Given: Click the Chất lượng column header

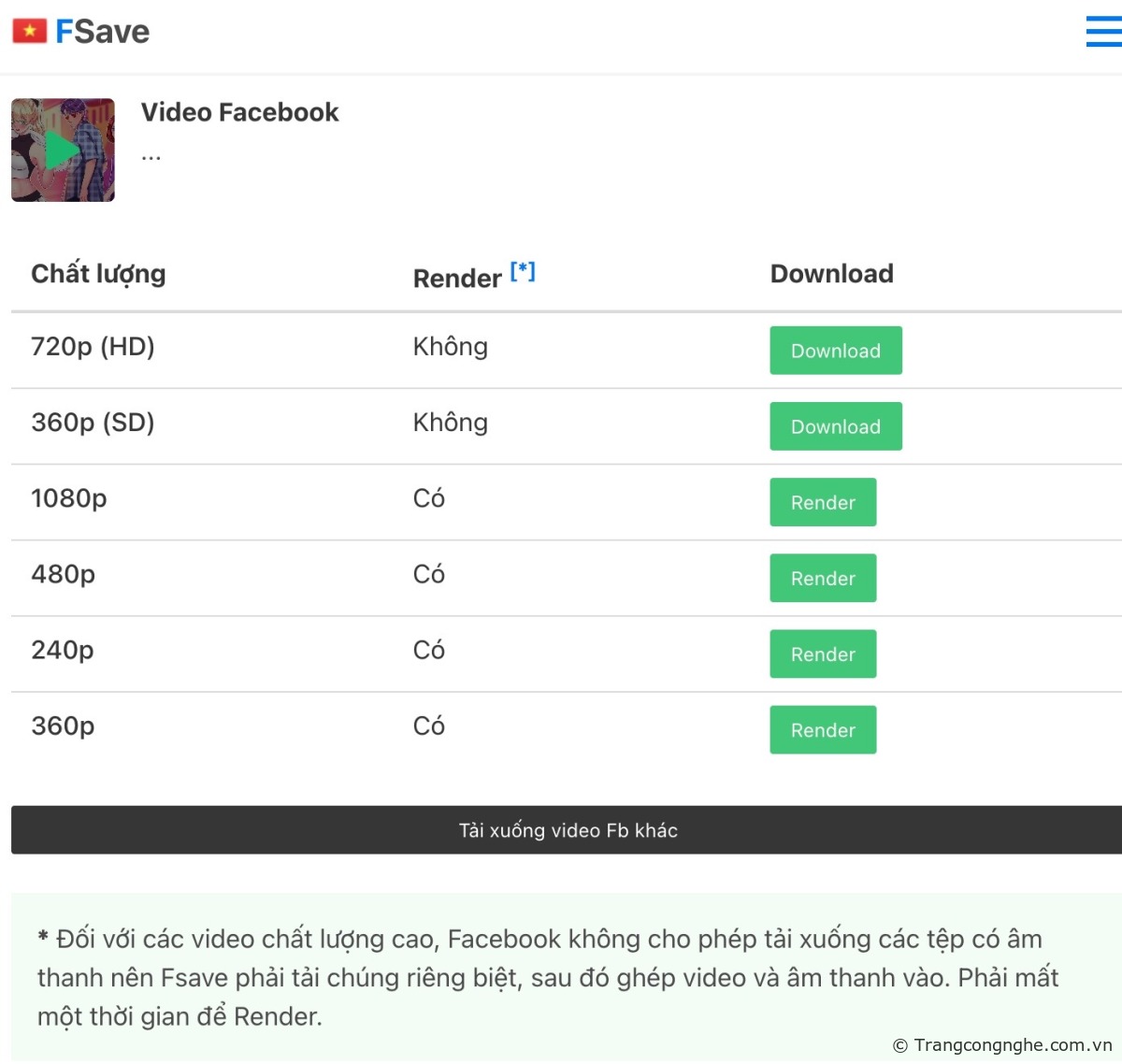Looking at the screenshot, I should [98, 274].
